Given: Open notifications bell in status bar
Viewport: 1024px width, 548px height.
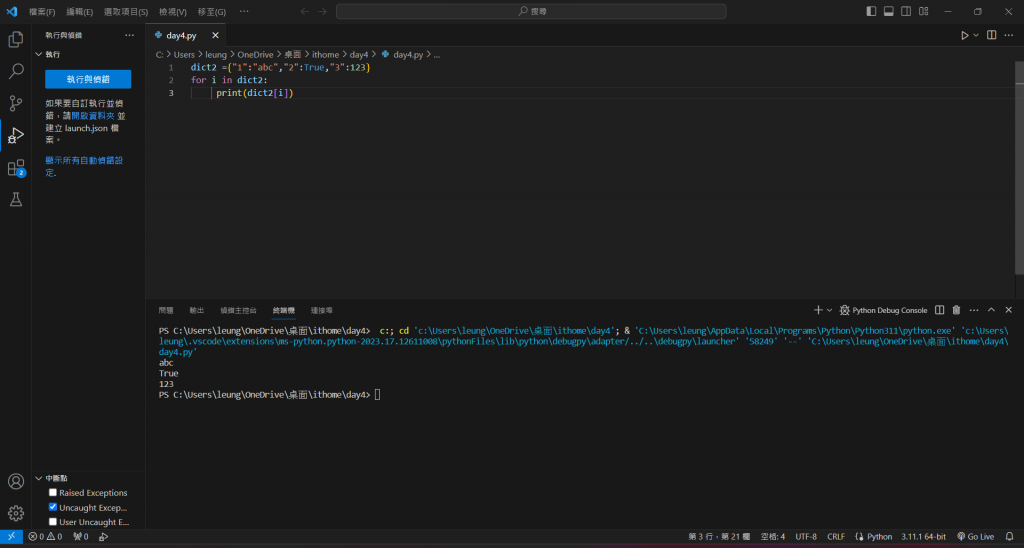Looking at the screenshot, I should coord(1009,536).
